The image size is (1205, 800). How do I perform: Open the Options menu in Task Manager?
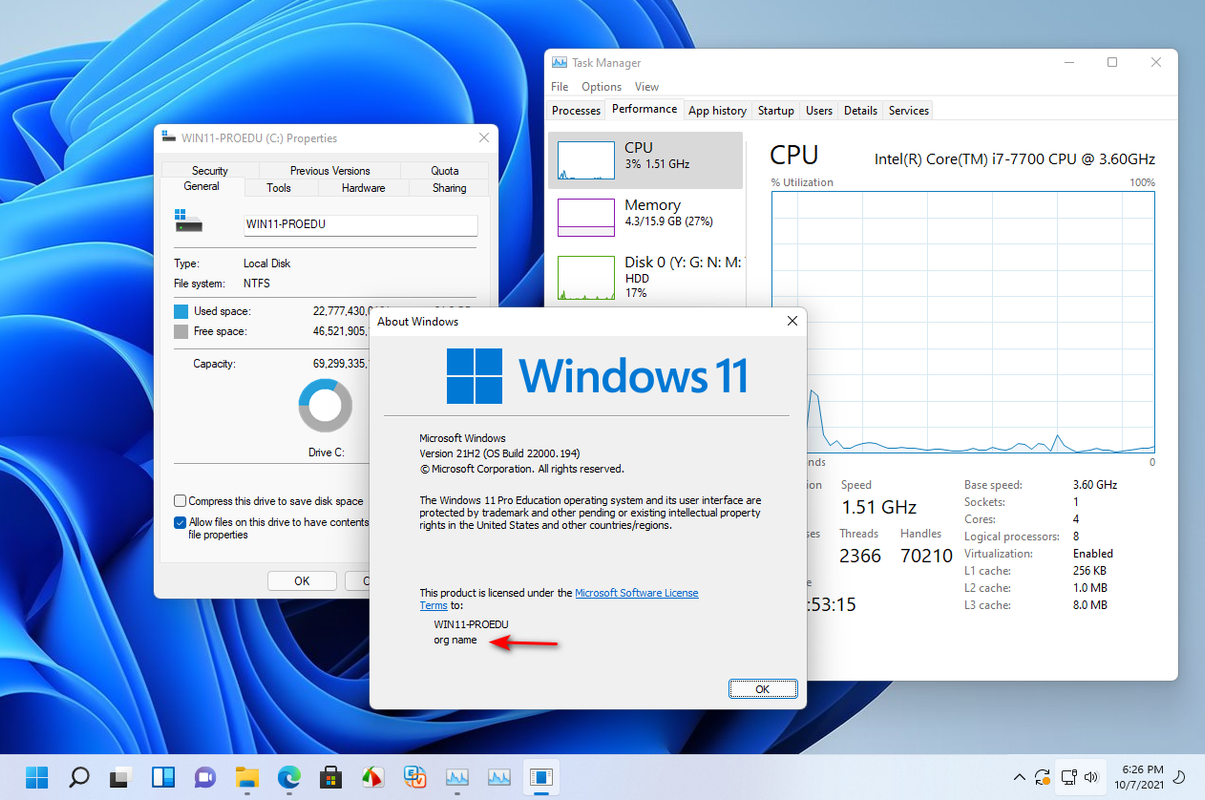pyautogui.click(x=601, y=87)
